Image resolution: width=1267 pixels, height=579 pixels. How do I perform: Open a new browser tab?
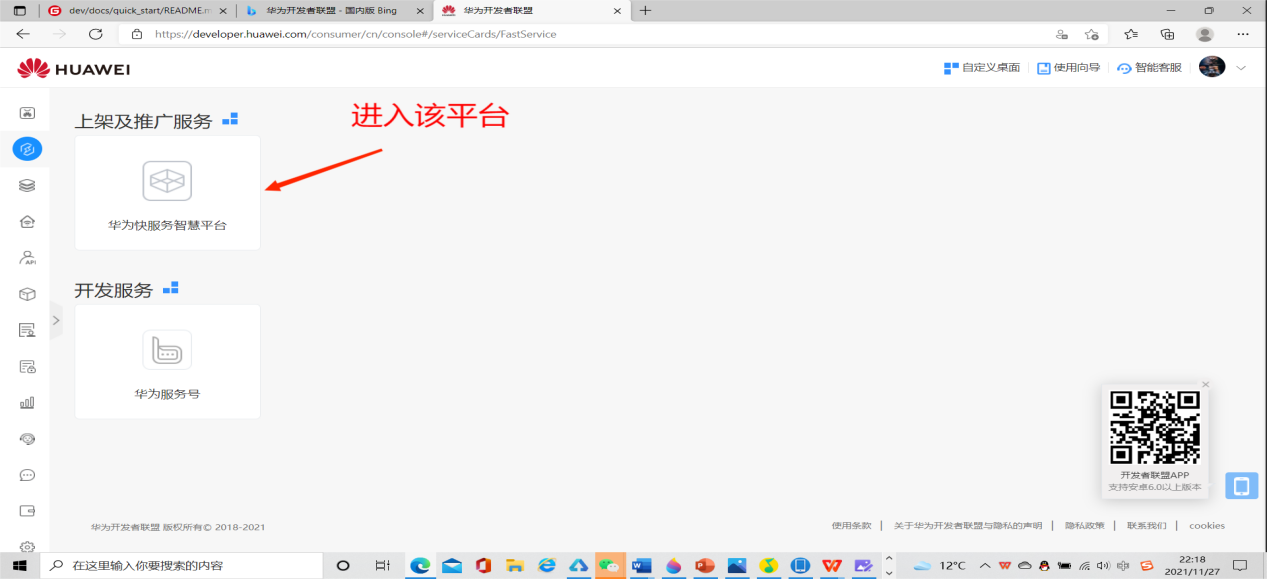(645, 10)
